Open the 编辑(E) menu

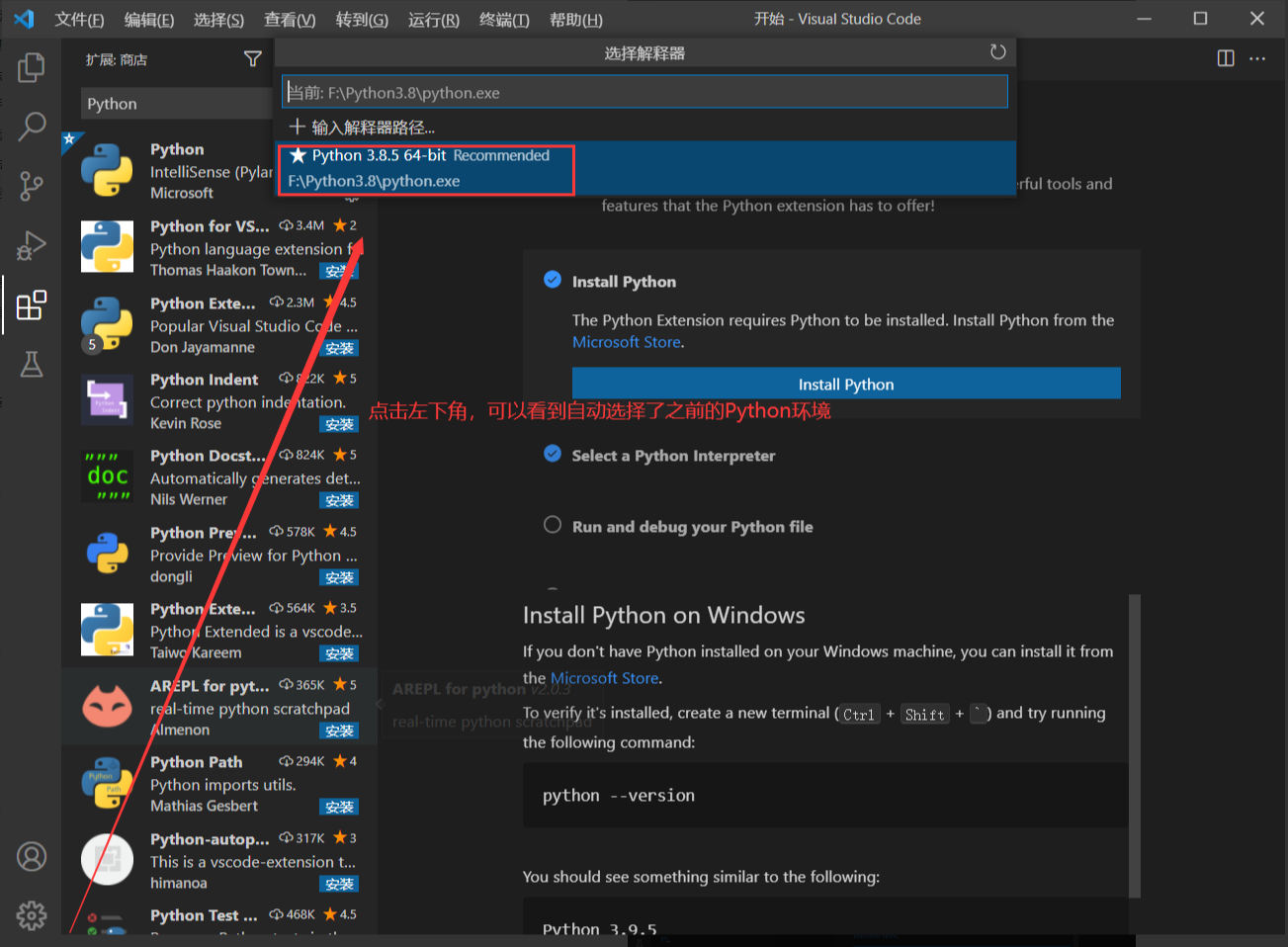(x=149, y=19)
